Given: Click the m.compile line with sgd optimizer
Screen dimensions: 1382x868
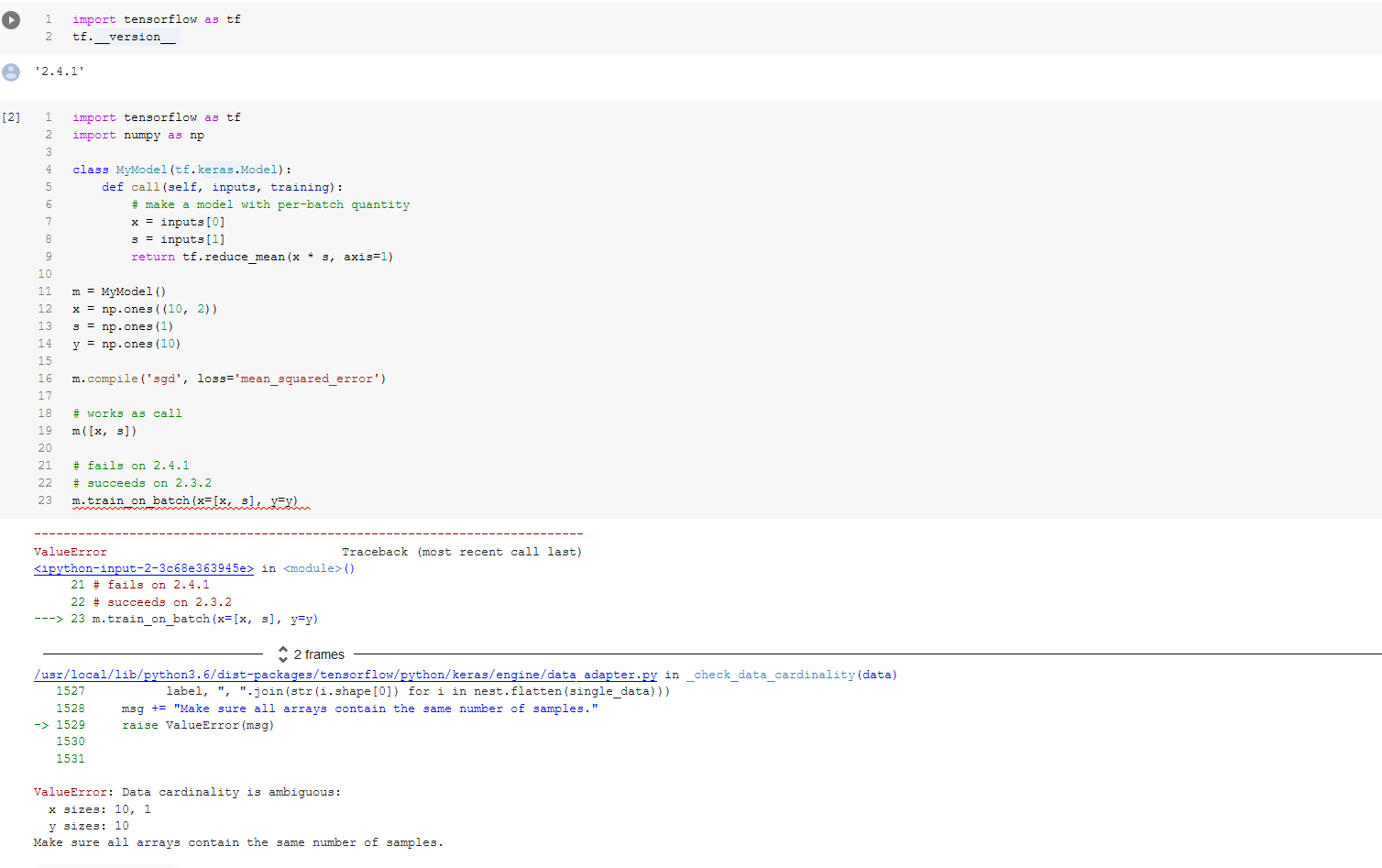Looking at the screenshot, I should [x=228, y=378].
